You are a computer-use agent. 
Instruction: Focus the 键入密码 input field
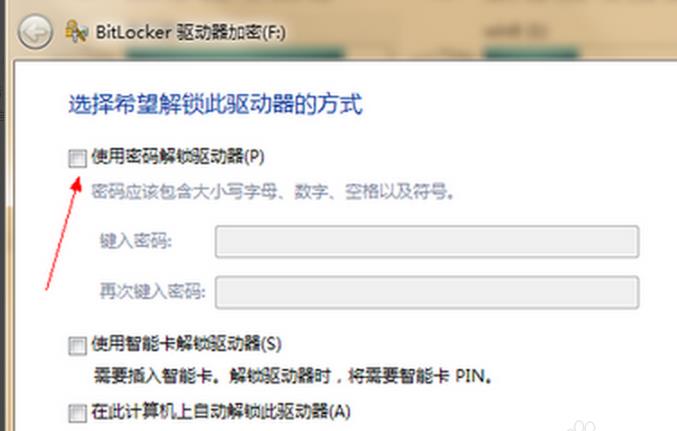[x=427, y=241]
